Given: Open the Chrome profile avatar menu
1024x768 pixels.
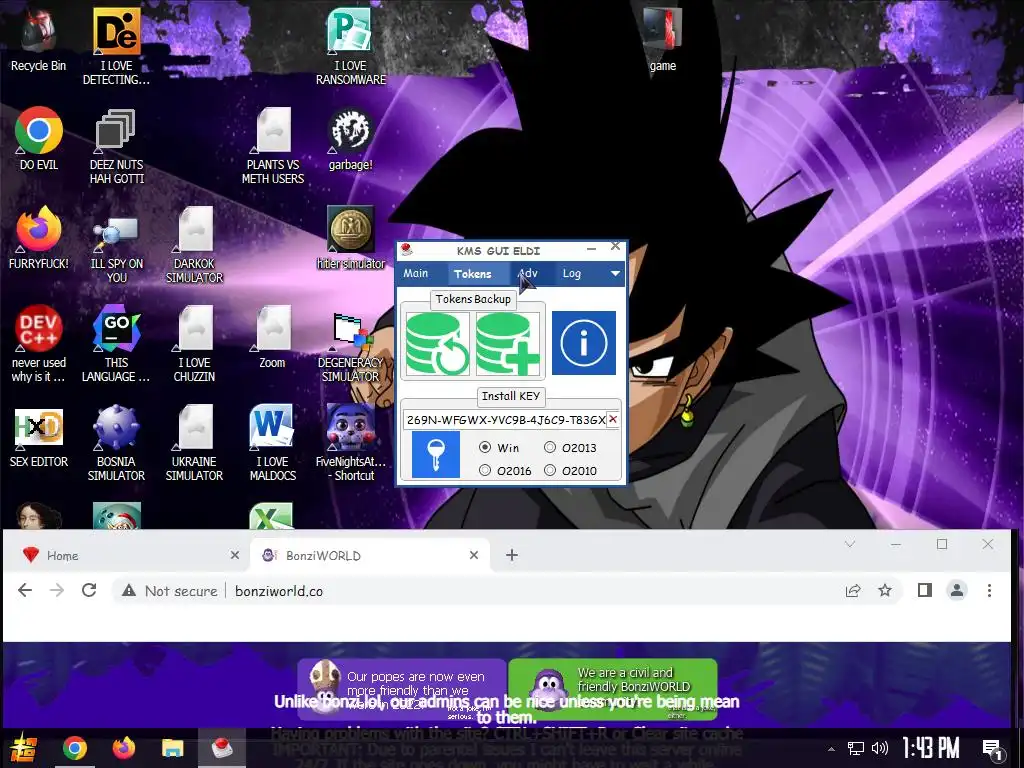Looking at the screenshot, I should [957, 590].
